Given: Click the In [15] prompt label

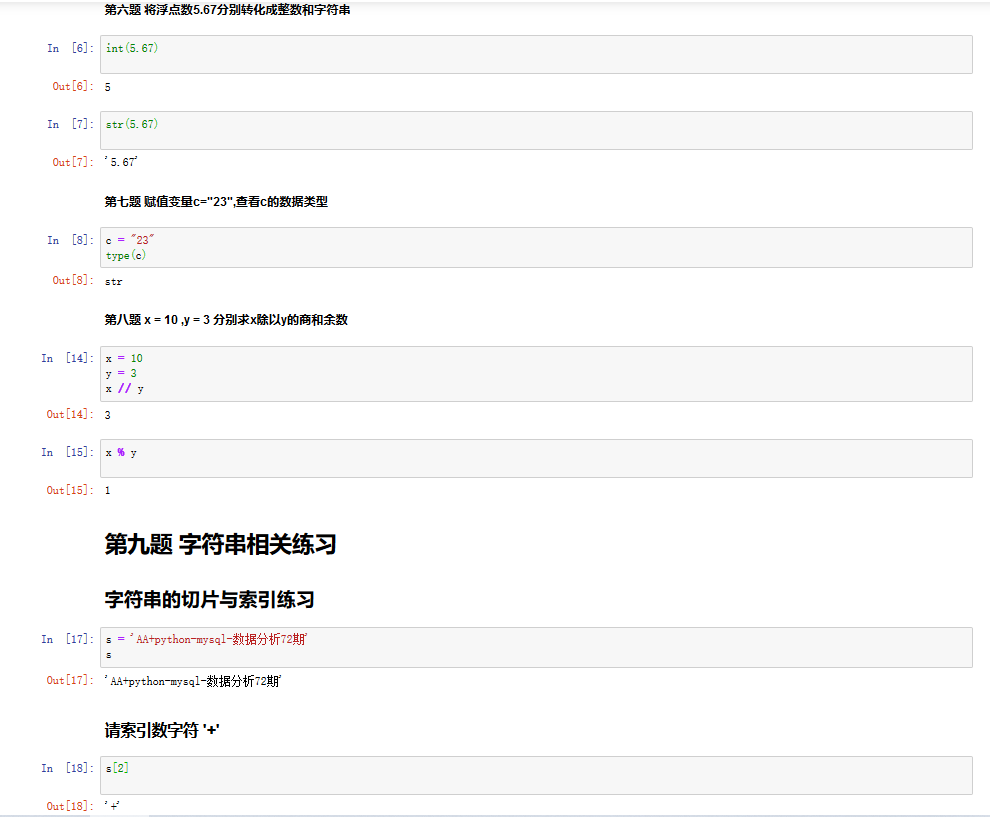Looking at the screenshot, I should click(68, 452).
